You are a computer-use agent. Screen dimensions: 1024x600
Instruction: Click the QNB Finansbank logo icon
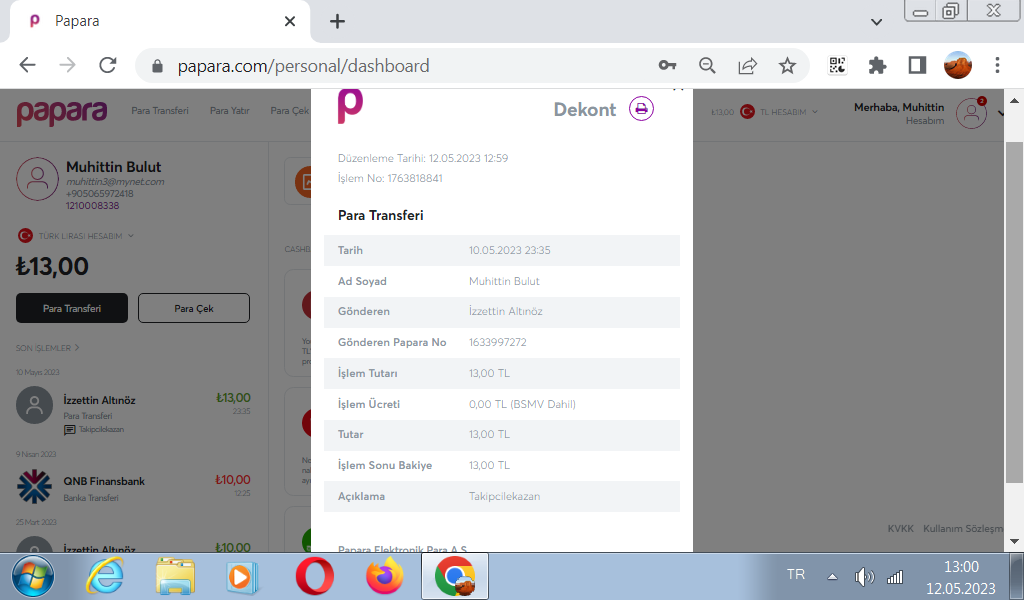point(34,487)
